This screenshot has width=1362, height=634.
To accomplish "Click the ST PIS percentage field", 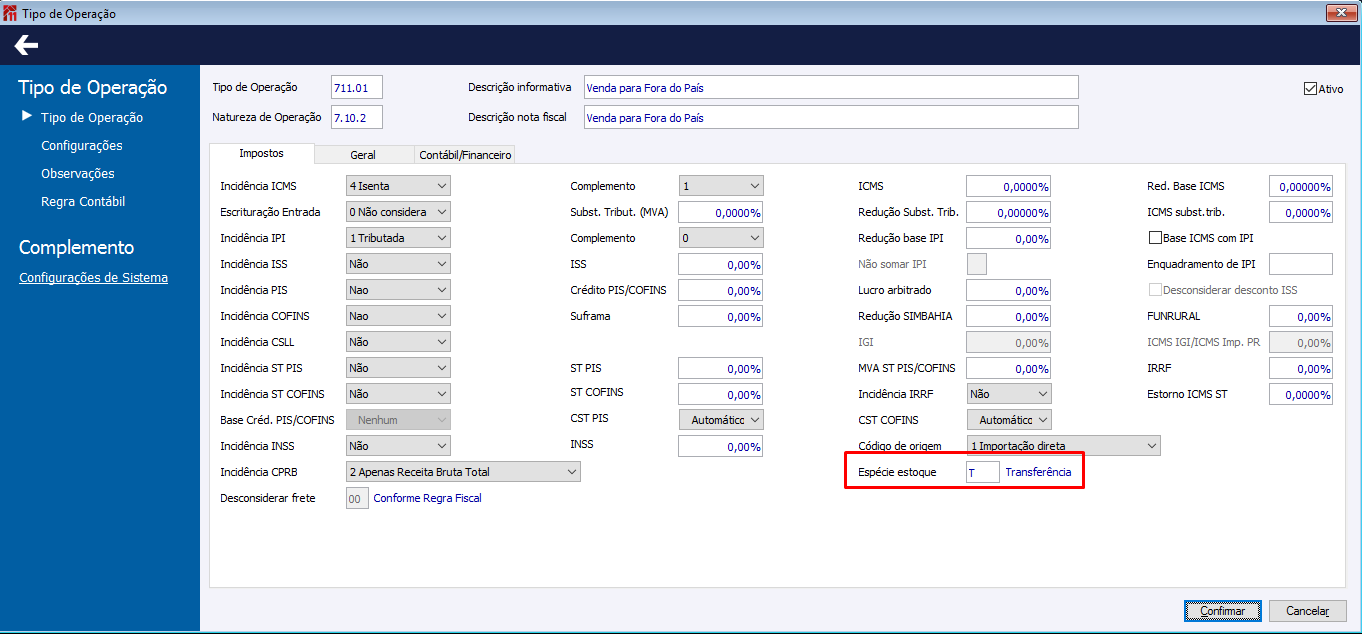I will 721,368.
